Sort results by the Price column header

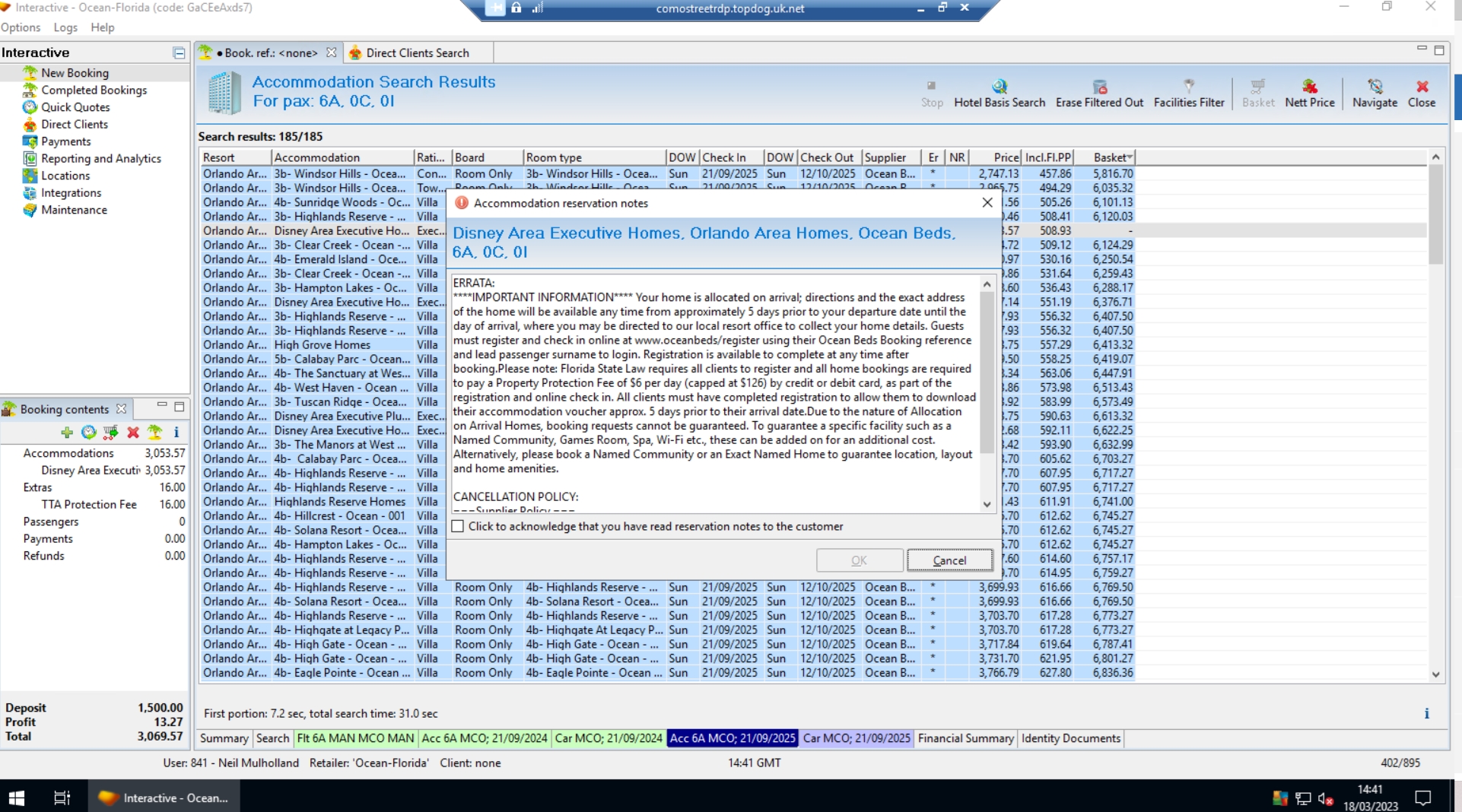pyautogui.click(x=996, y=157)
